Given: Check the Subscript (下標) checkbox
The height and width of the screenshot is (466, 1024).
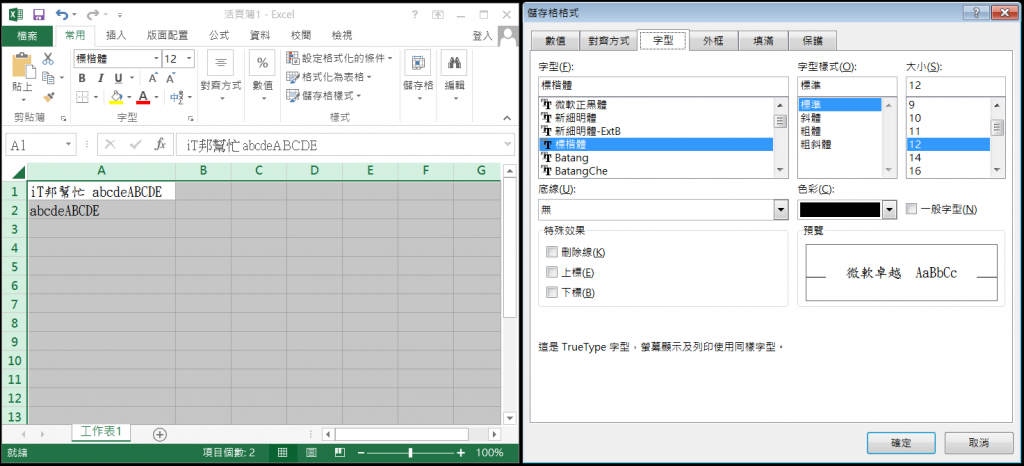Looking at the screenshot, I should (x=552, y=292).
